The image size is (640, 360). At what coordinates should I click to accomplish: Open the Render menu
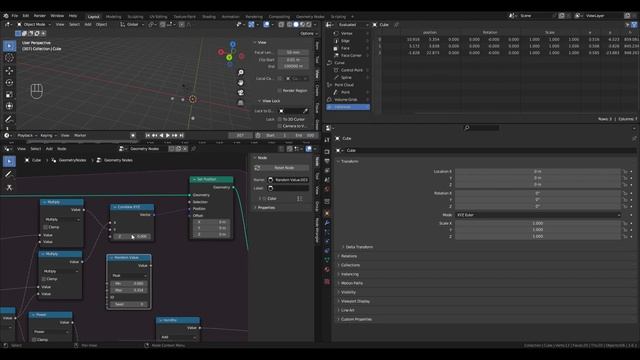tap(40, 16)
